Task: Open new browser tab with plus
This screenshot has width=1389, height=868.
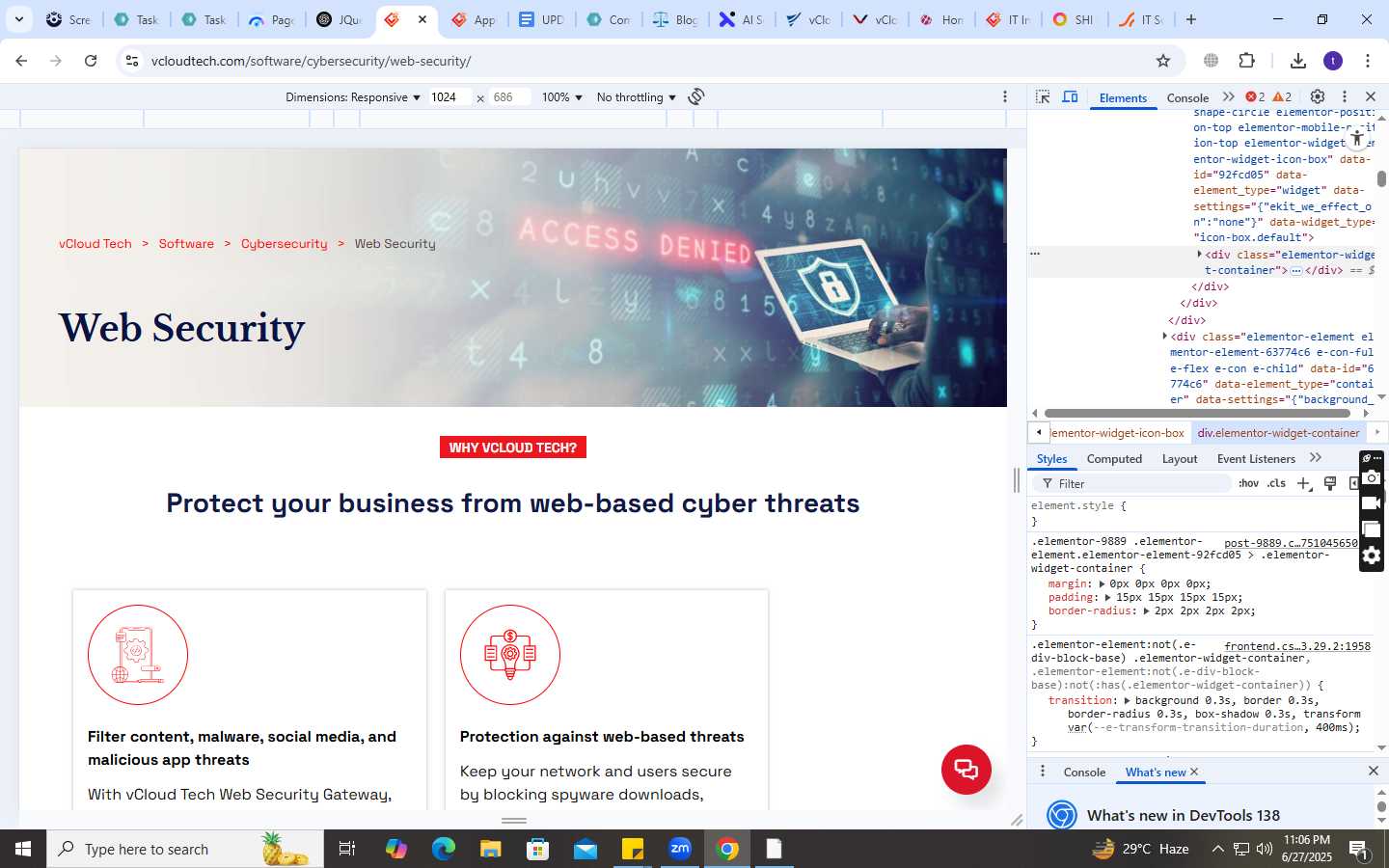Action: click(1191, 19)
